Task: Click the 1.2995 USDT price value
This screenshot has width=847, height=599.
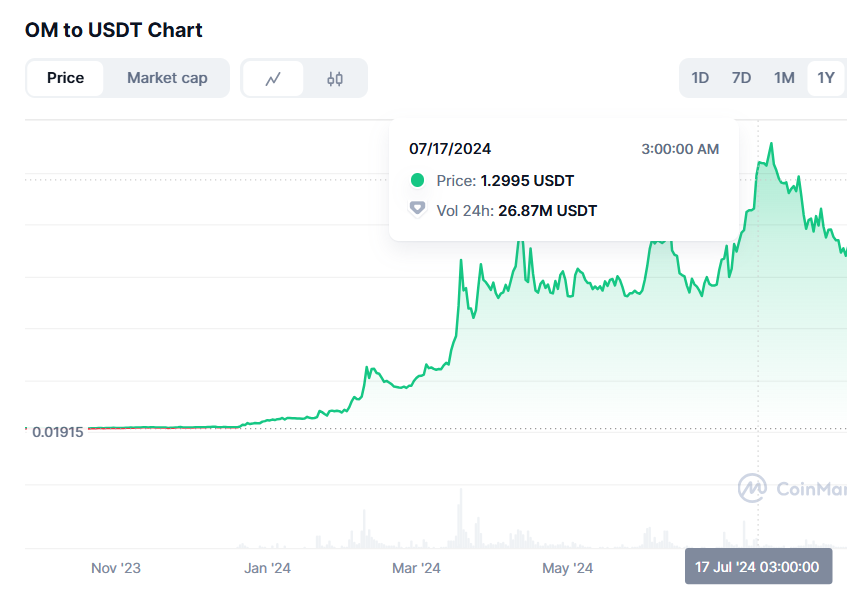Action: click(527, 180)
